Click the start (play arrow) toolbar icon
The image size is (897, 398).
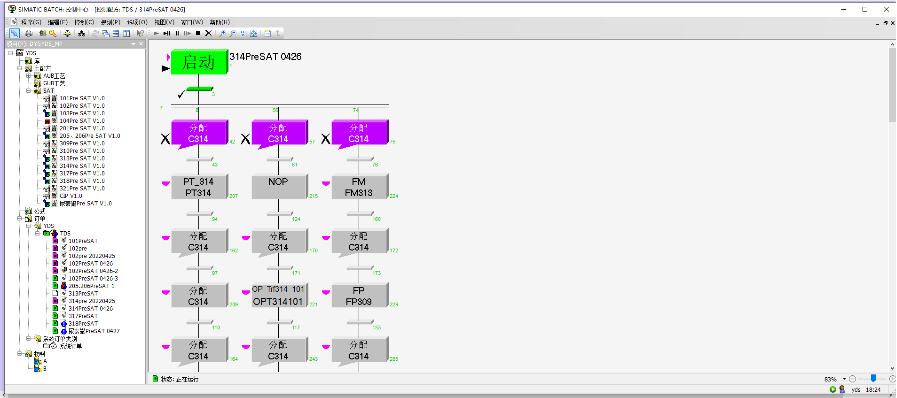point(156,33)
